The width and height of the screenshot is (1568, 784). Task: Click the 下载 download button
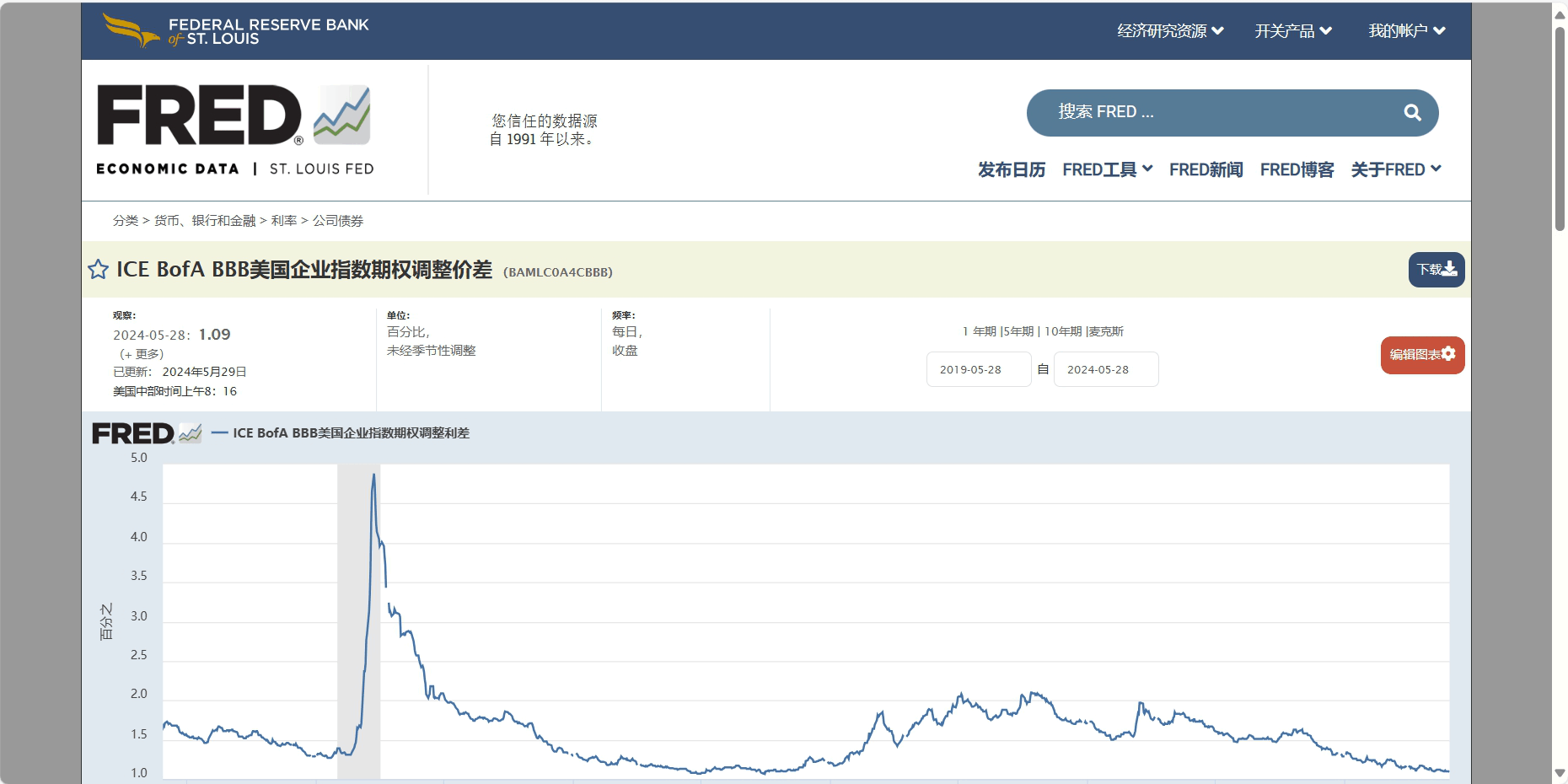1436,270
